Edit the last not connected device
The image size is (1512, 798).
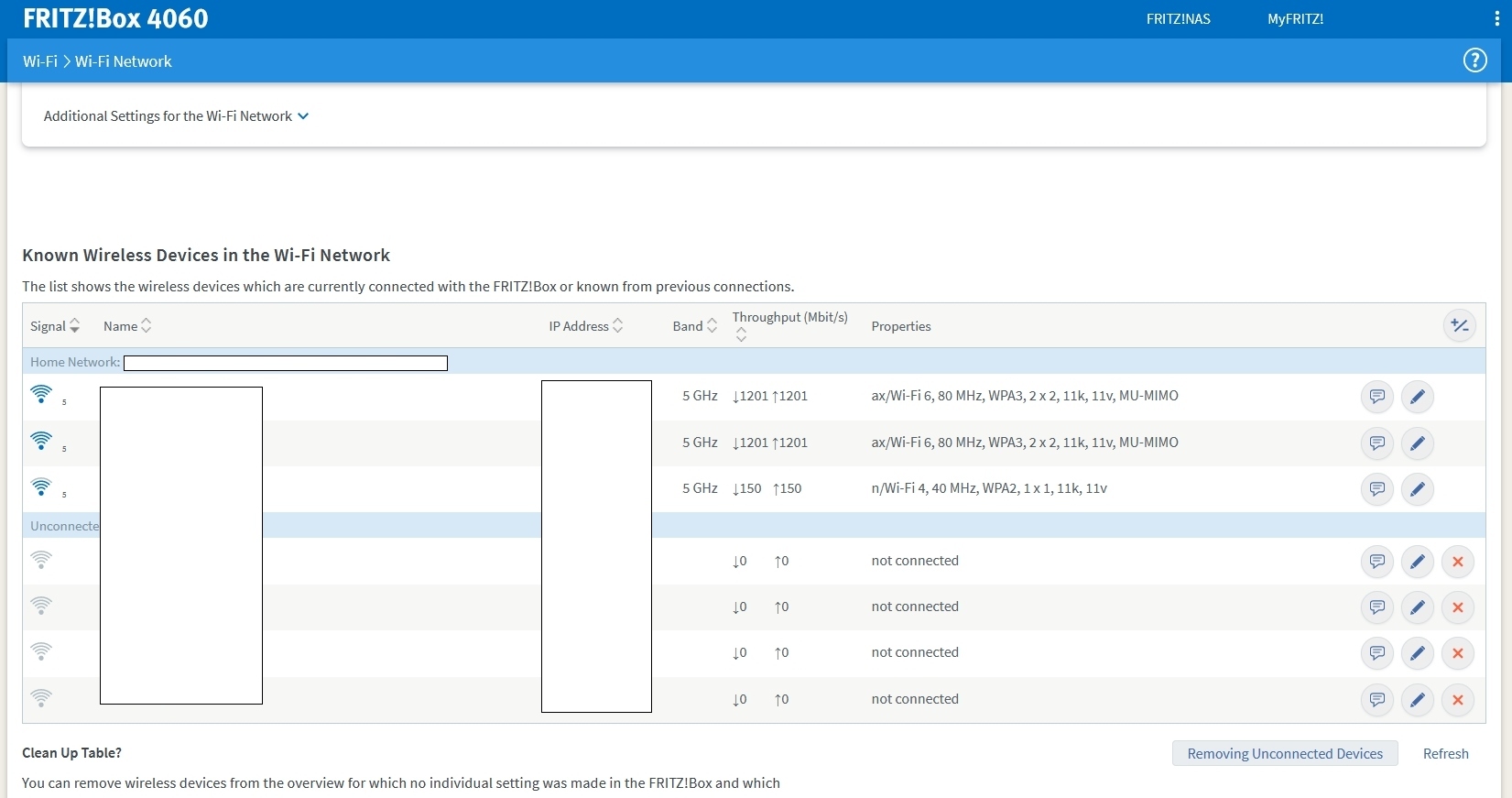(1417, 700)
